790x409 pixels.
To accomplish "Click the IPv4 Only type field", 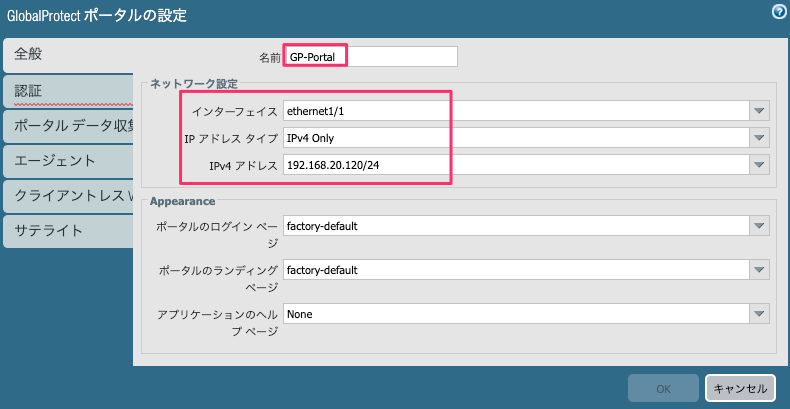I will [x=516, y=138].
